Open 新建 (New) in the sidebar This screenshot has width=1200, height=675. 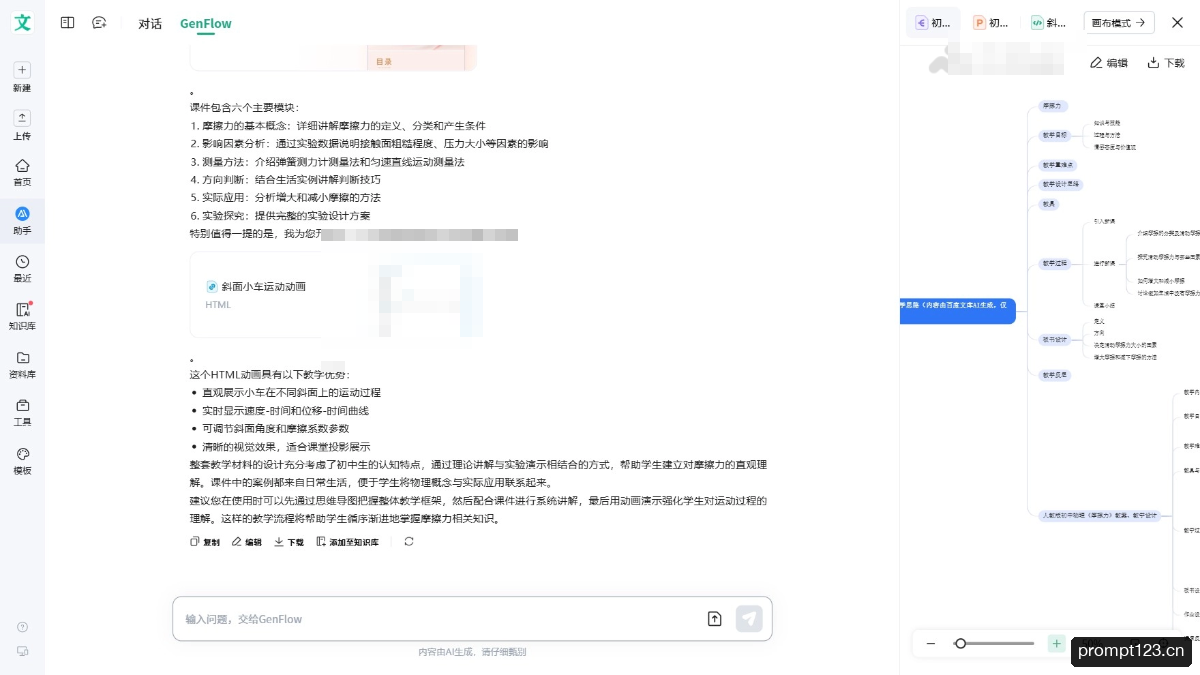tap(22, 77)
